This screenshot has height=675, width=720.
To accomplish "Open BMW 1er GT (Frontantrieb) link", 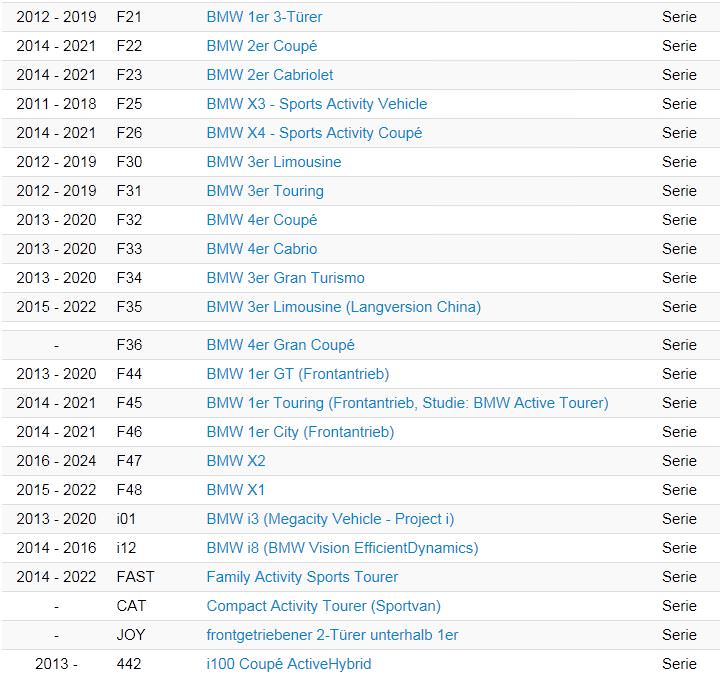I will click(298, 373).
